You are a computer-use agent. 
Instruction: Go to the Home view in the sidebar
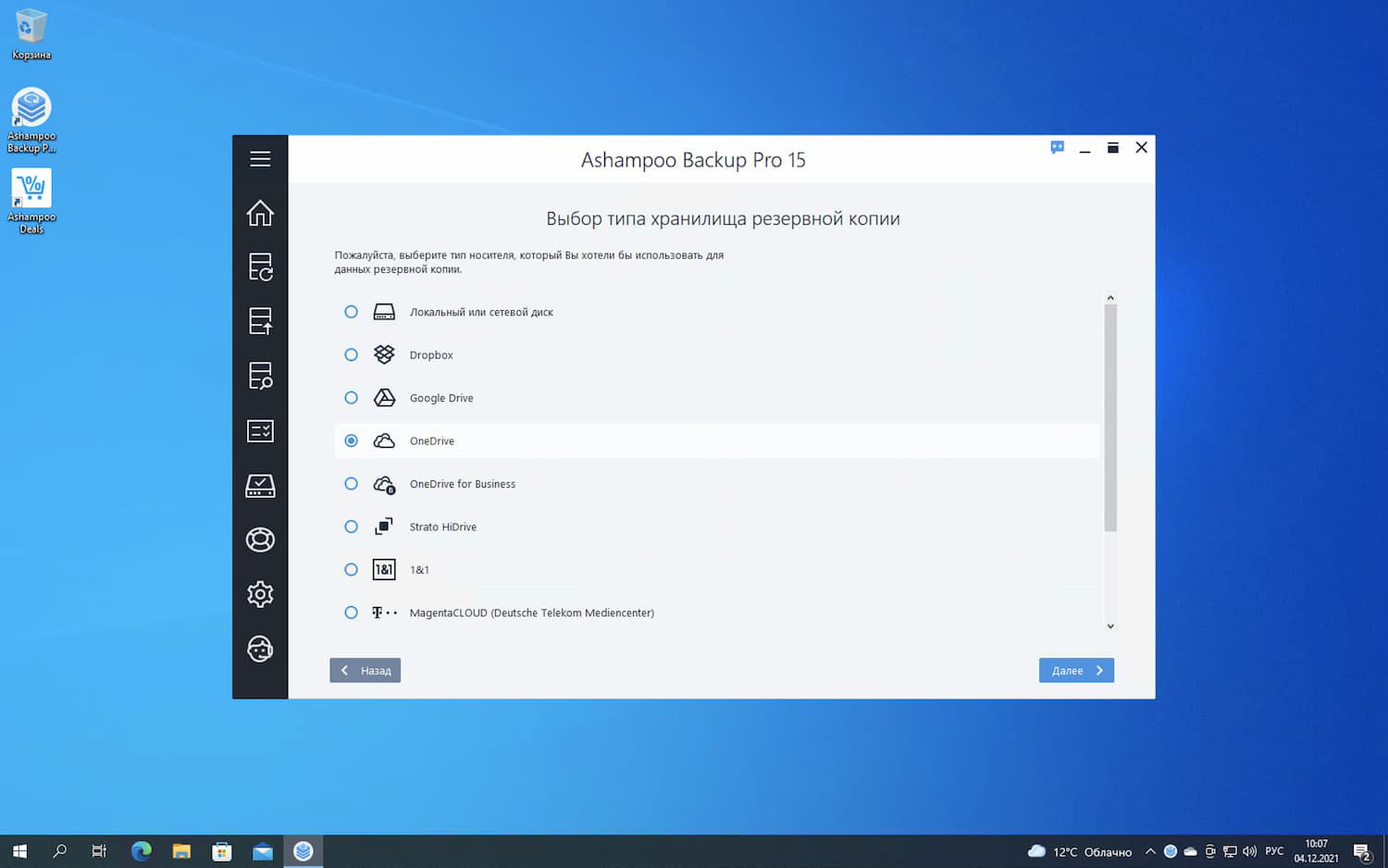pyautogui.click(x=260, y=213)
